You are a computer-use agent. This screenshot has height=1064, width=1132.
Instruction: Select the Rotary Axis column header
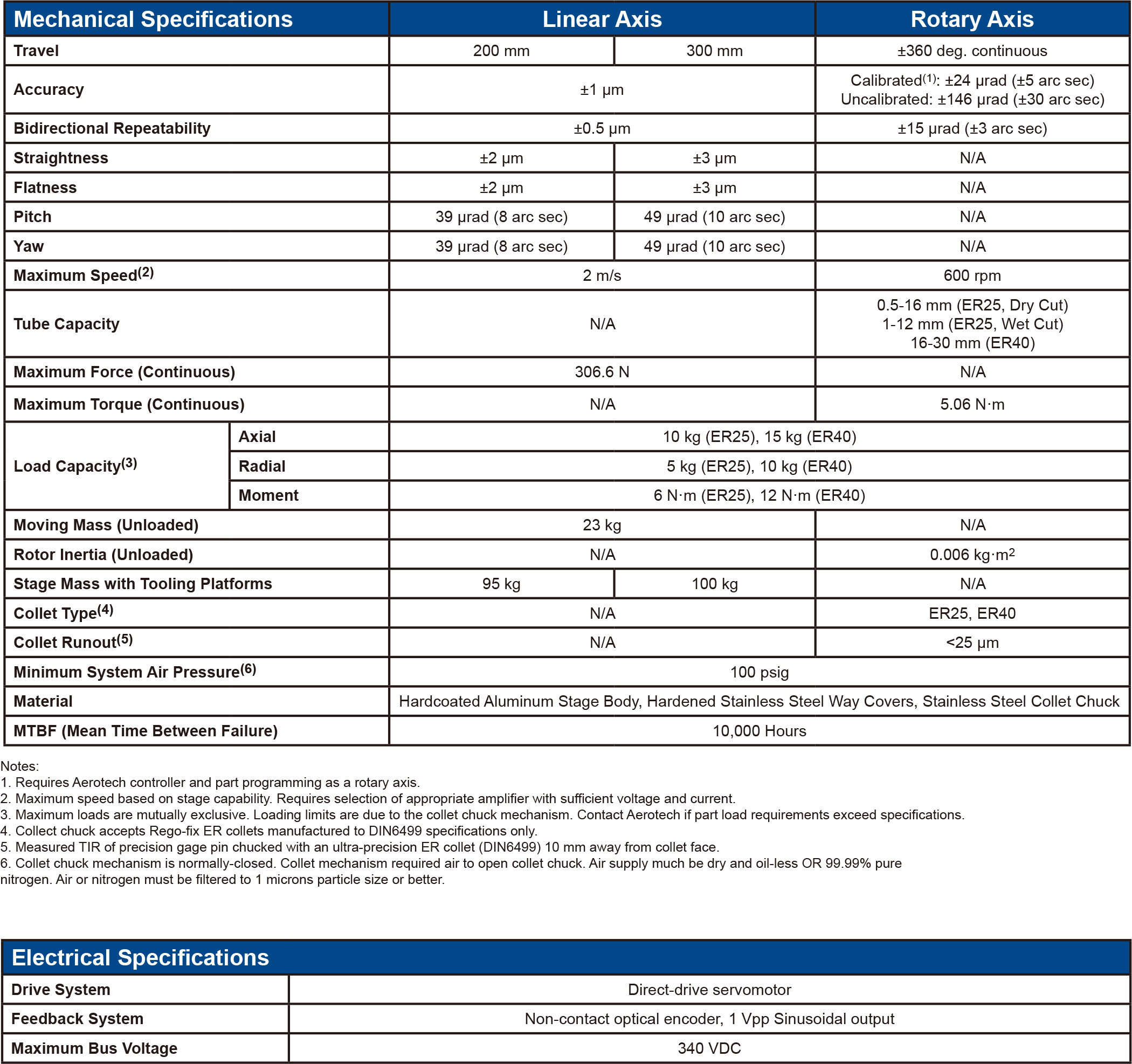pos(971,19)
